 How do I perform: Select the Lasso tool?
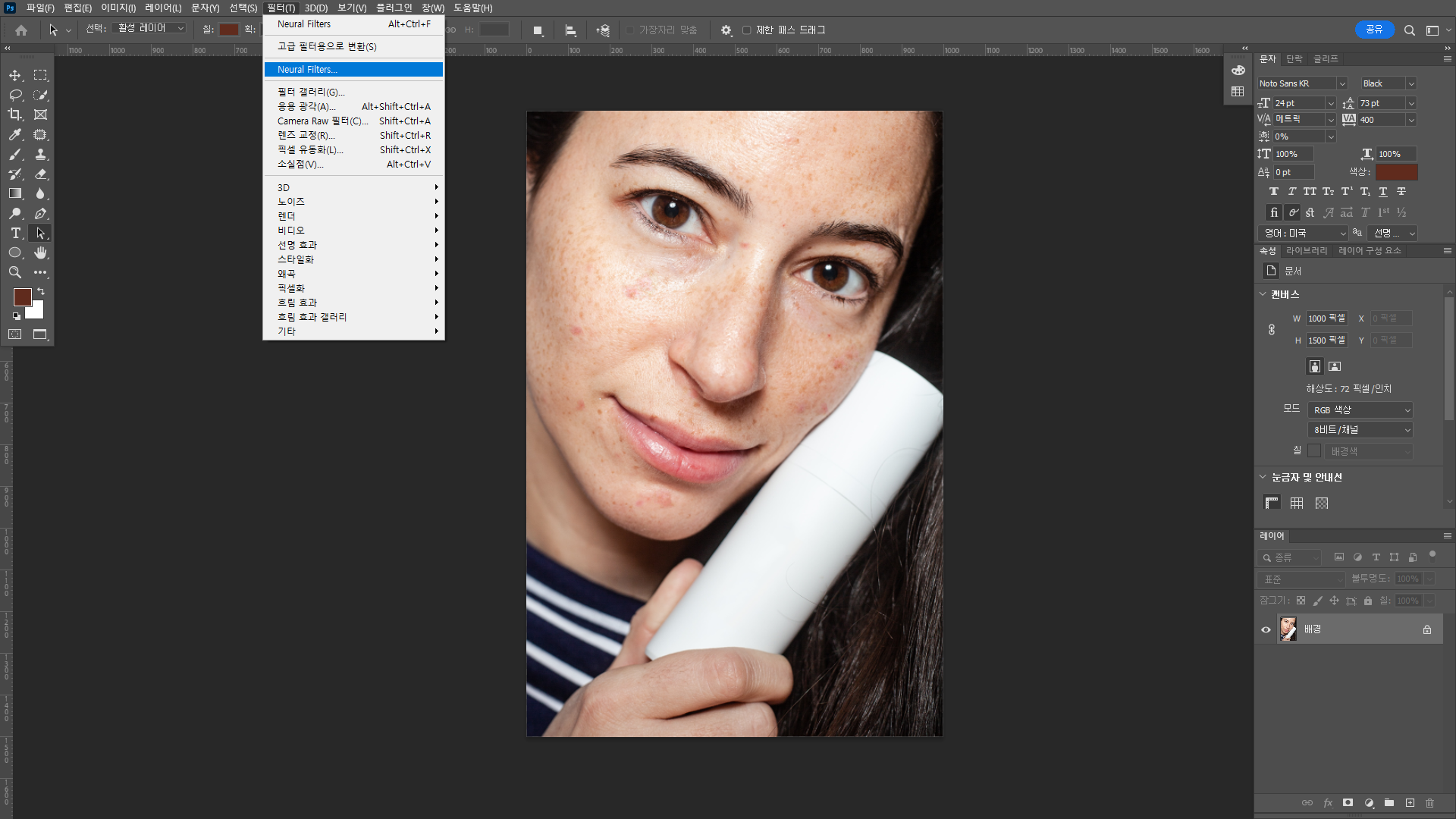(x=15, y=95)
